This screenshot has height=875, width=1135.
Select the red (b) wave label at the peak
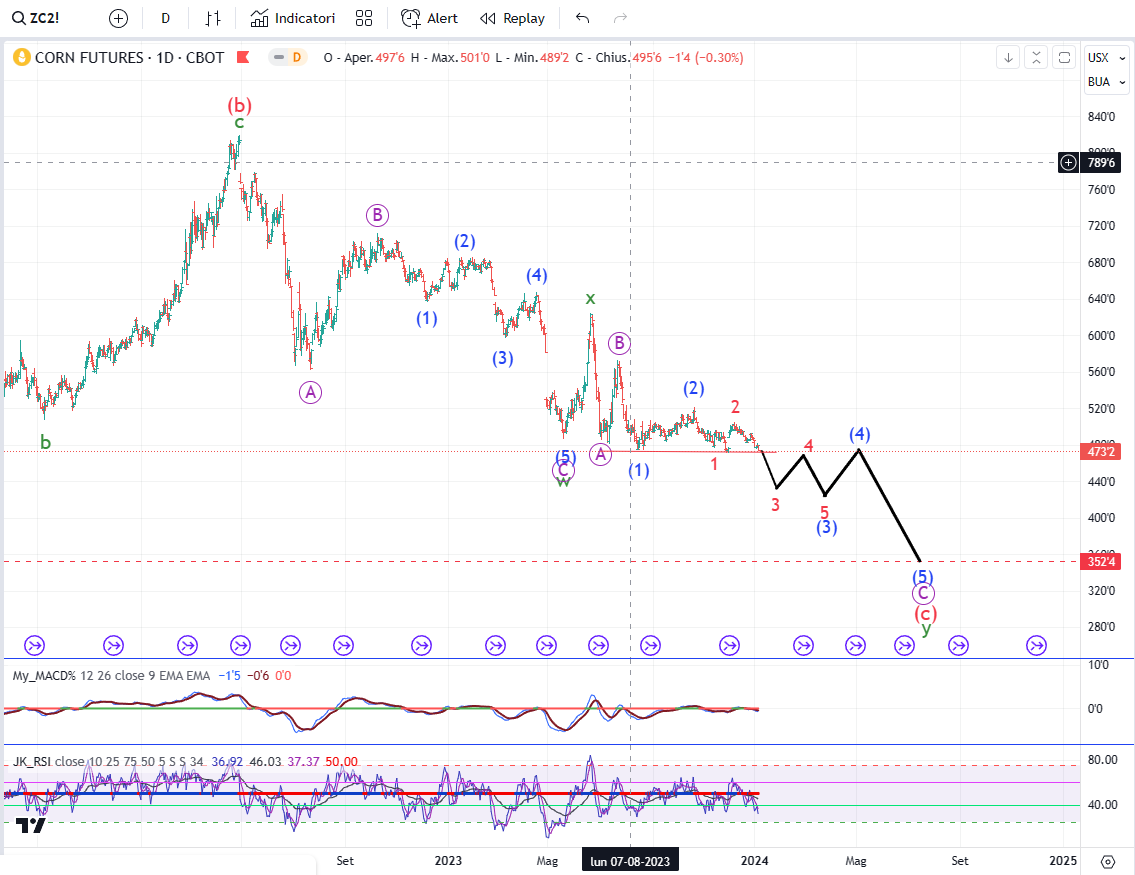click(240, 106)
